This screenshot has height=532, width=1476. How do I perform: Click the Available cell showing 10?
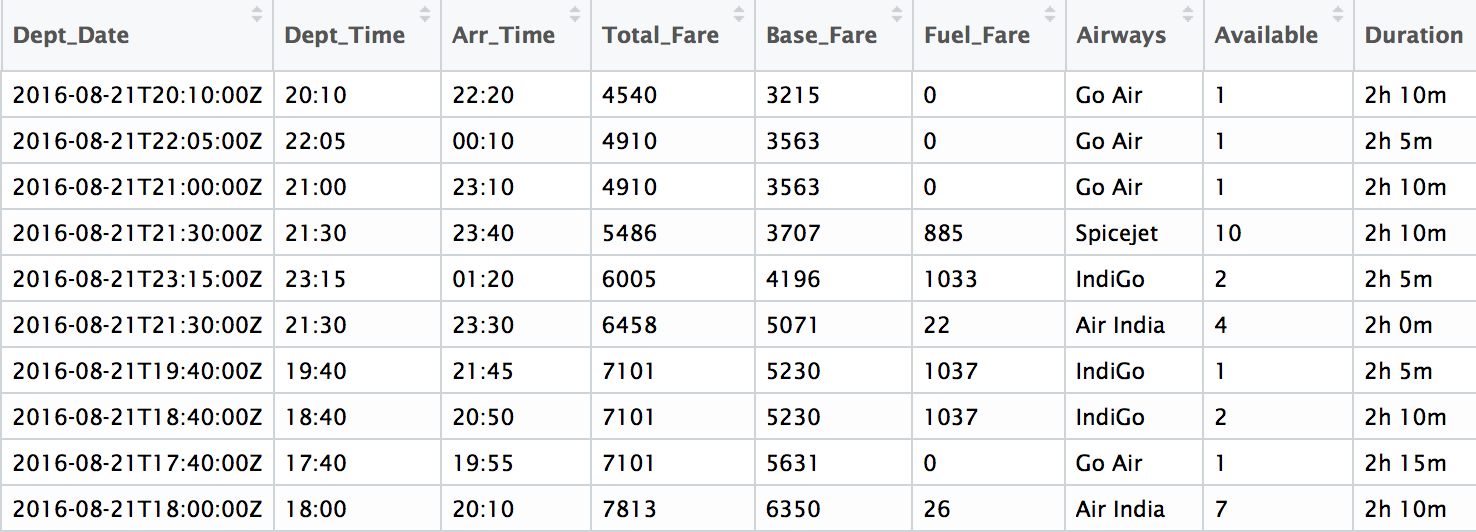click(x=1228, y=233)
